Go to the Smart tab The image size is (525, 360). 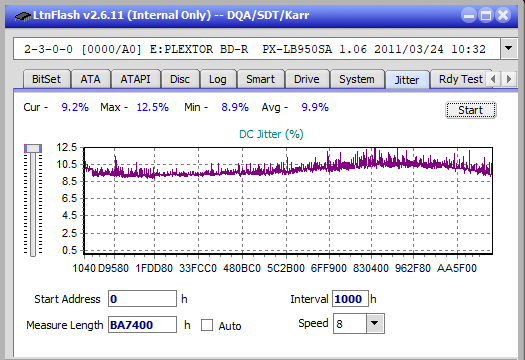(x=260, y=79)
